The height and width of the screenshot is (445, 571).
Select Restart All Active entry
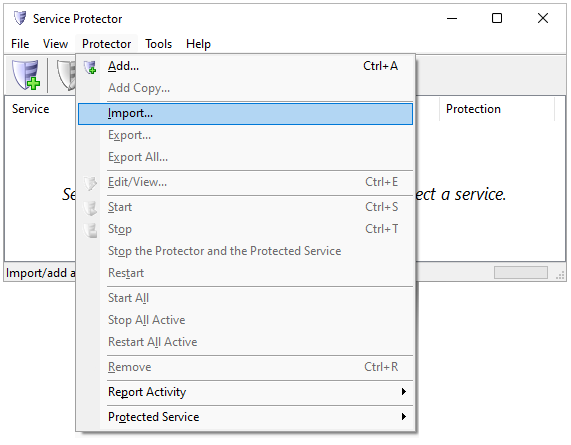[245, 342]
